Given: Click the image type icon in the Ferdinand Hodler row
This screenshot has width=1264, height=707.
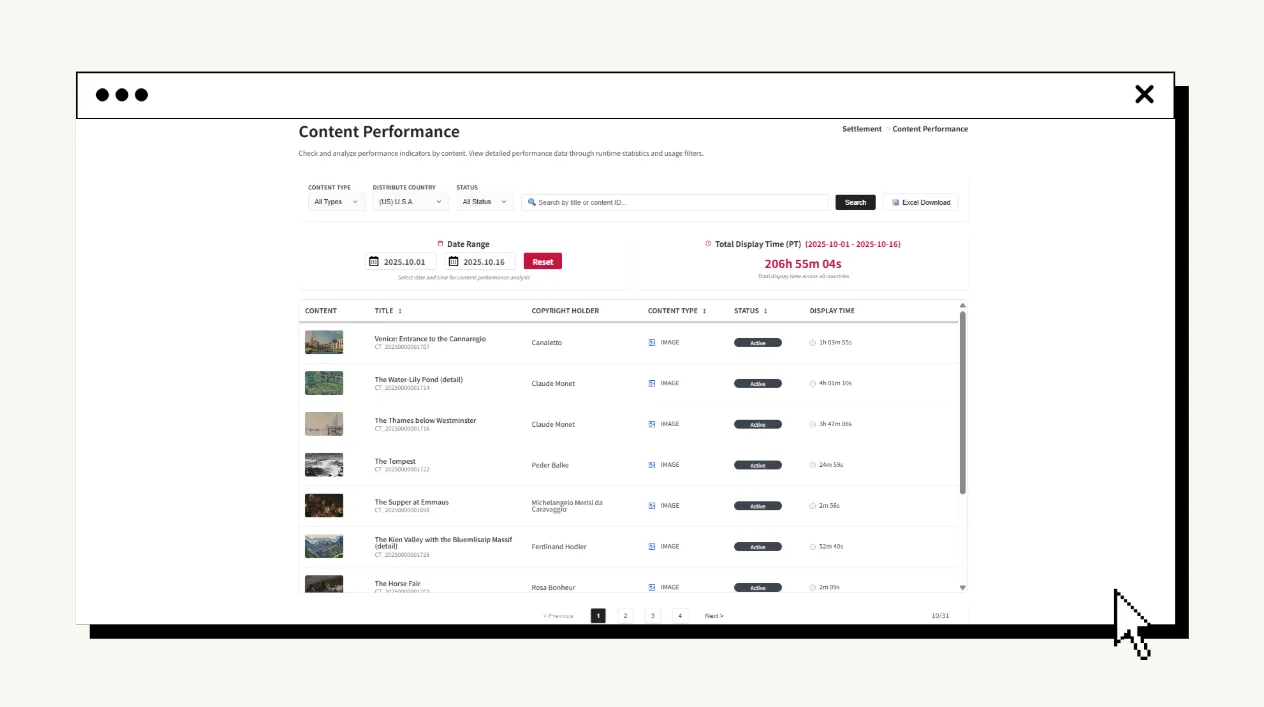Looking at the screenshot, I should pyautogui.click(x=652, y=547).
